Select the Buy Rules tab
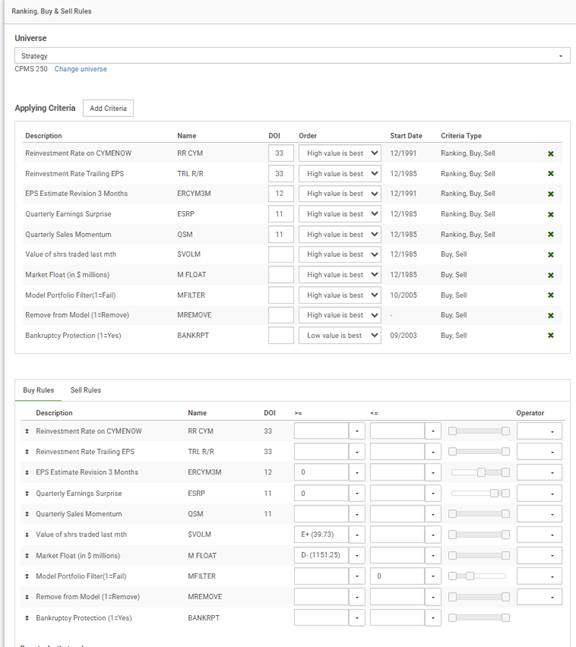 38,390
